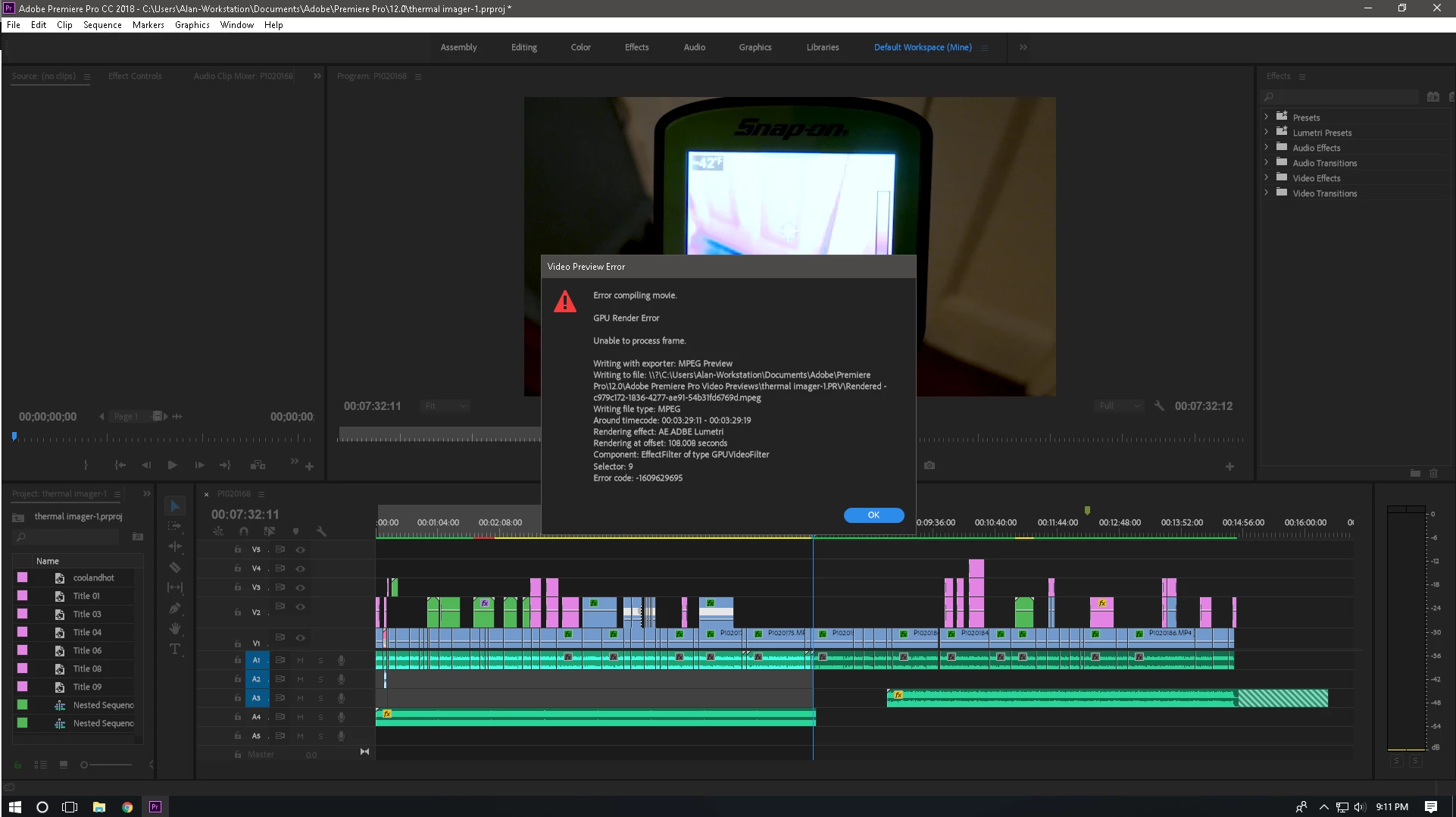Image resolution: width=1456 pixels, height=817 pixels.
Task: Mute audio track A1
Action: coord(300,660)
